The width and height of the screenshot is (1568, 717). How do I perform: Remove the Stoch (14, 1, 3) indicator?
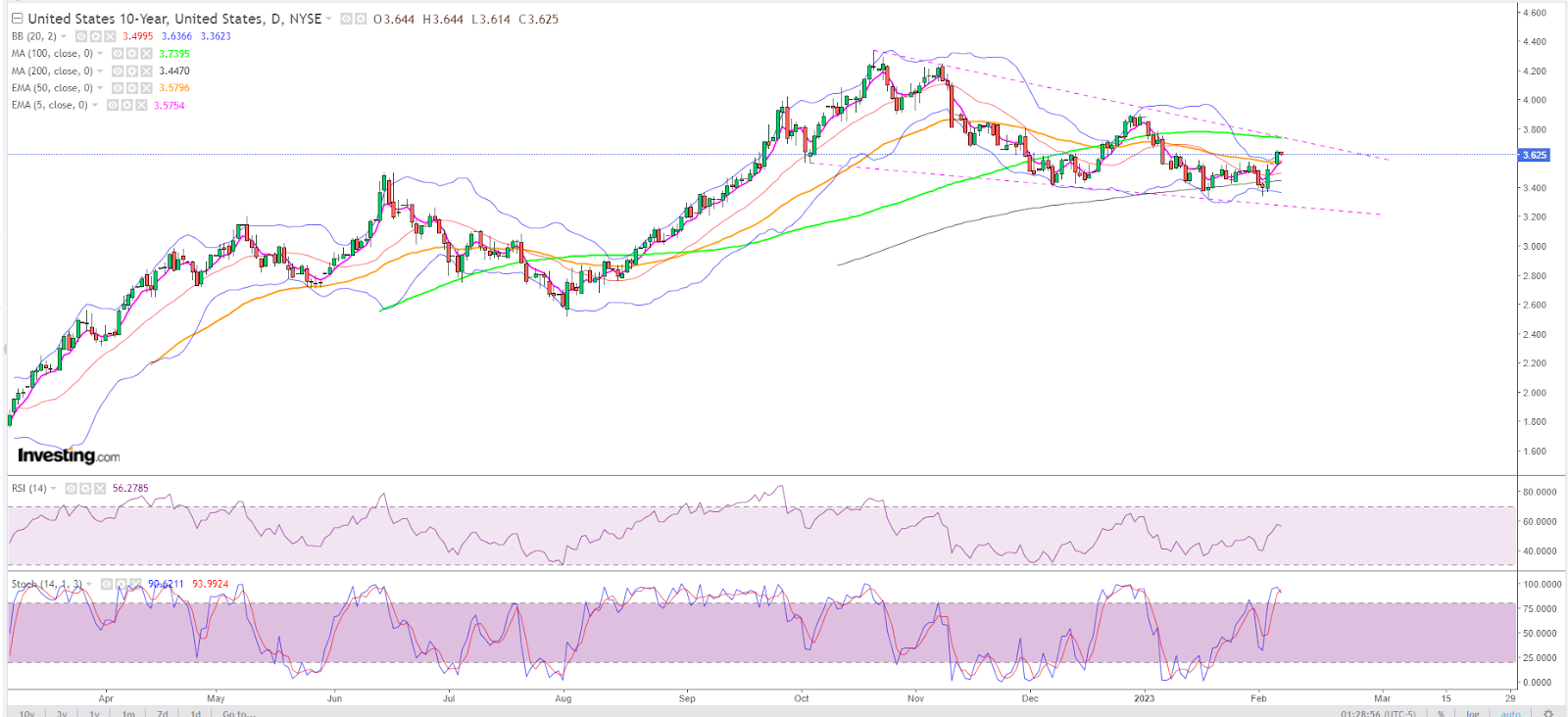tap(135, 584)
